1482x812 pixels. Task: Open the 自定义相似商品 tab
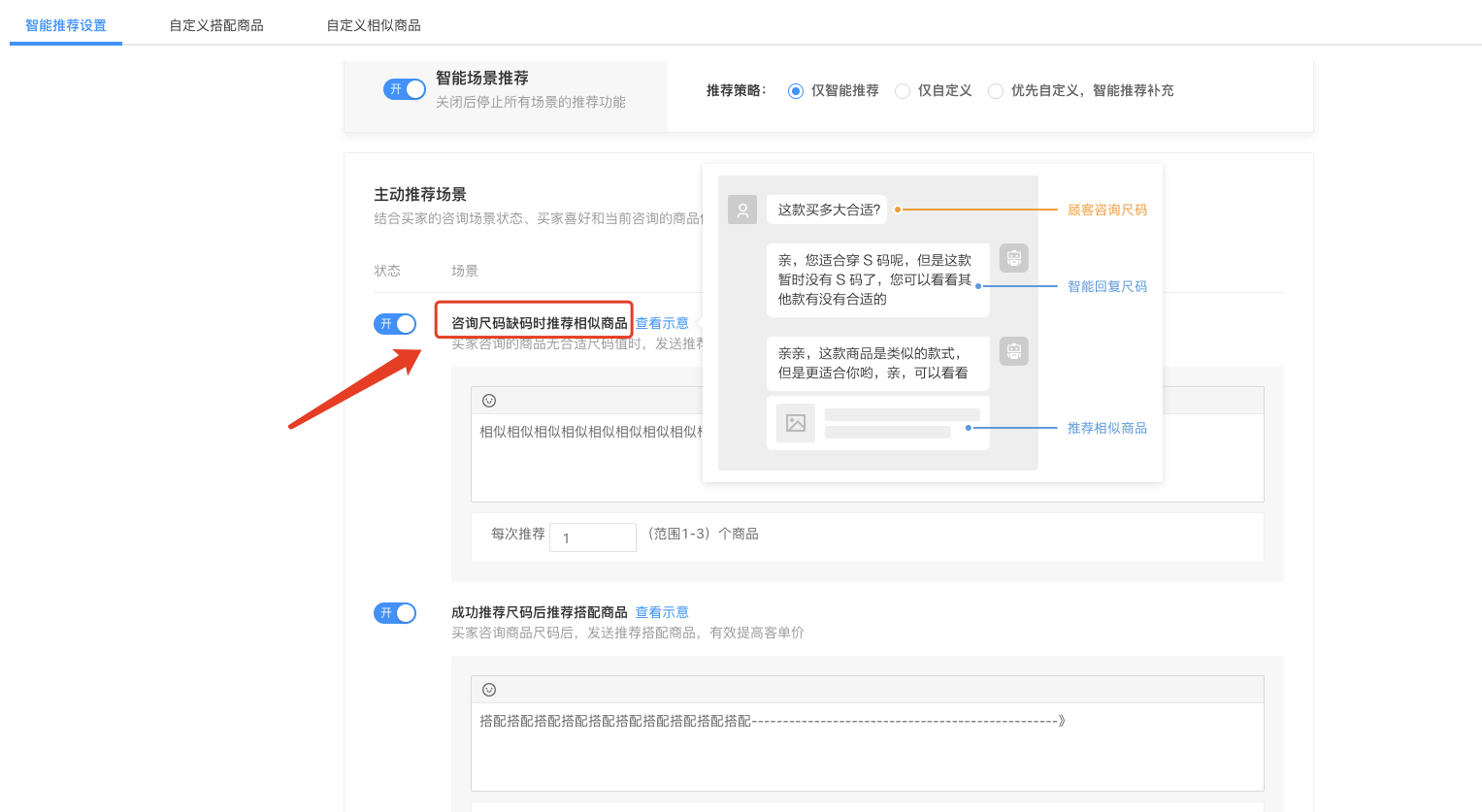coord(374,25)
